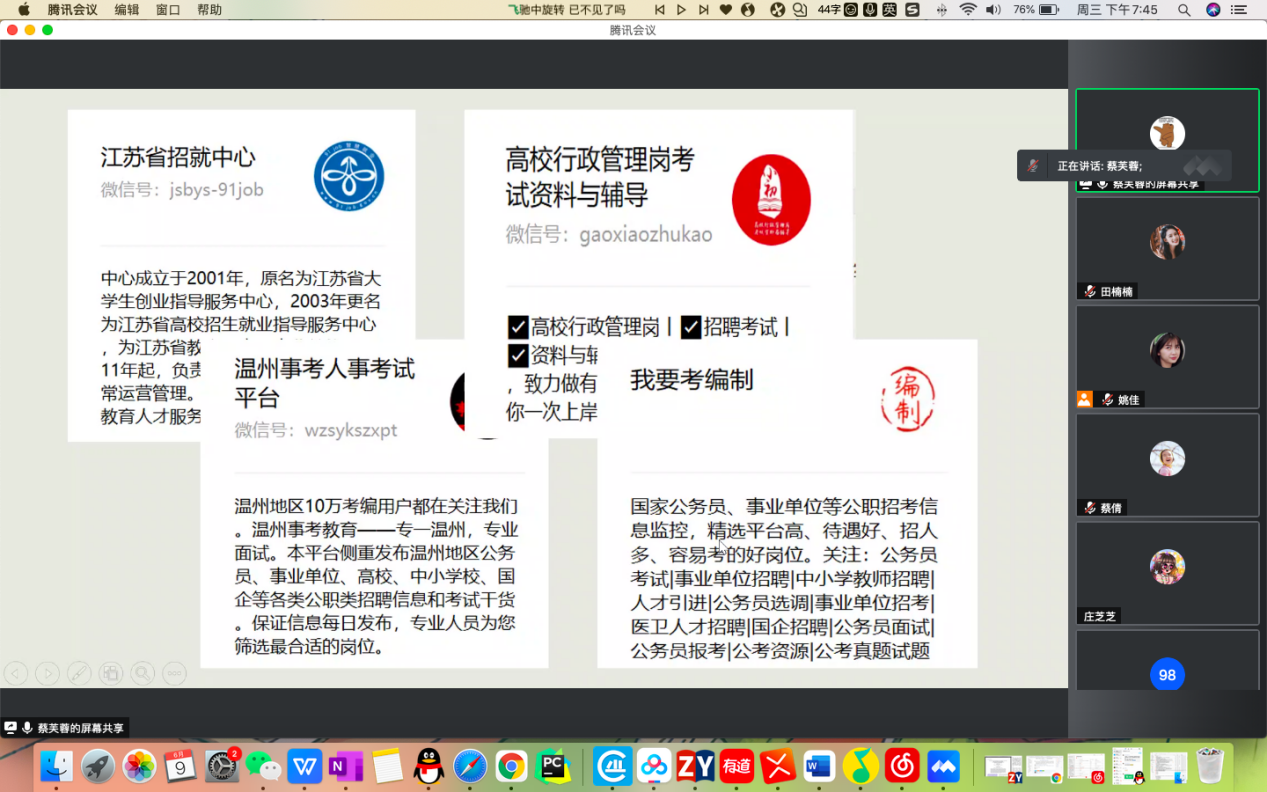Viewport: 1267px width, 792px height.
Task: Play the current song from the menu bar
Action: coord(681,10)
